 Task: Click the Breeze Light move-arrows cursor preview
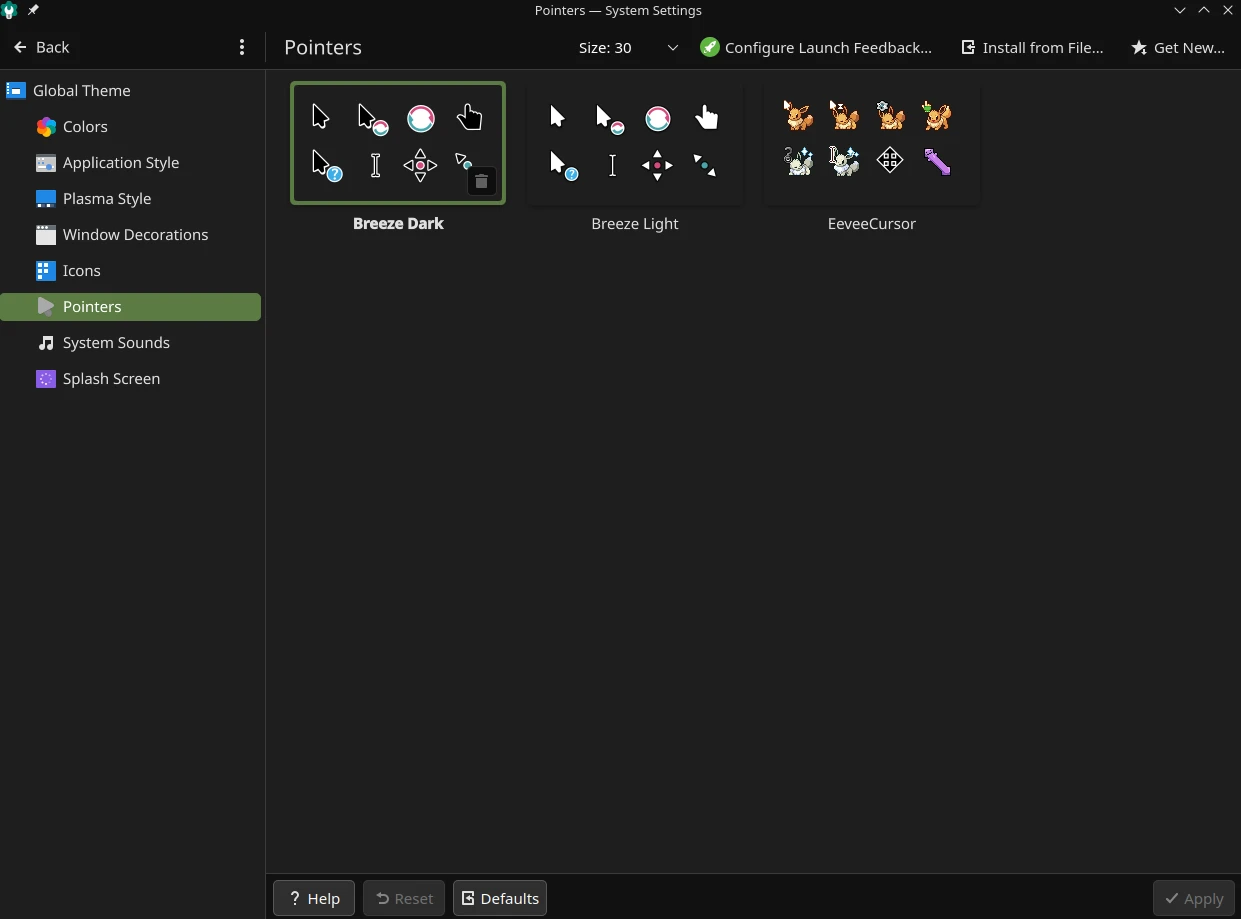point(657,165)
